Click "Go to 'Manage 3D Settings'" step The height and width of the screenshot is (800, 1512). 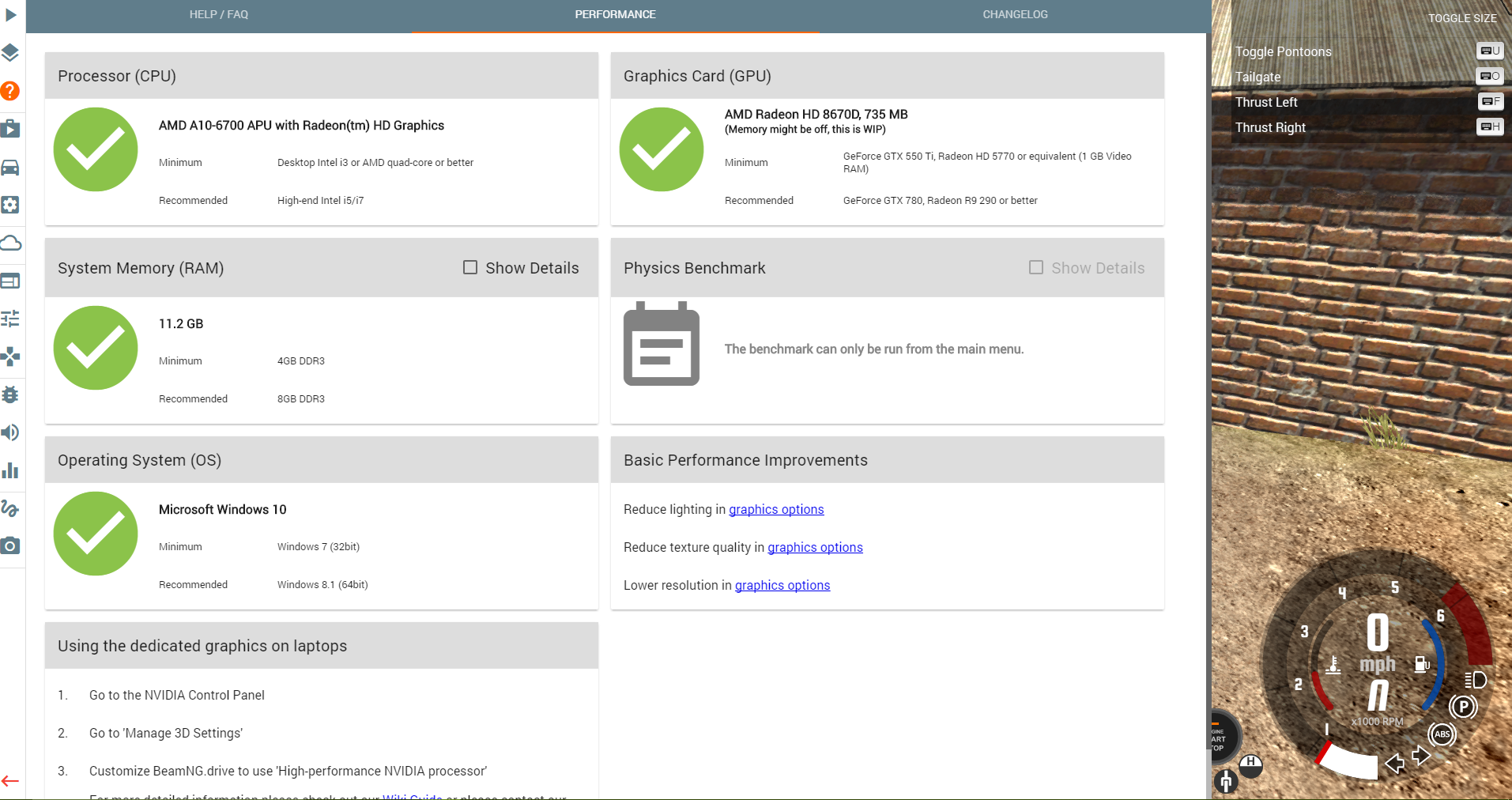point(166,734)
